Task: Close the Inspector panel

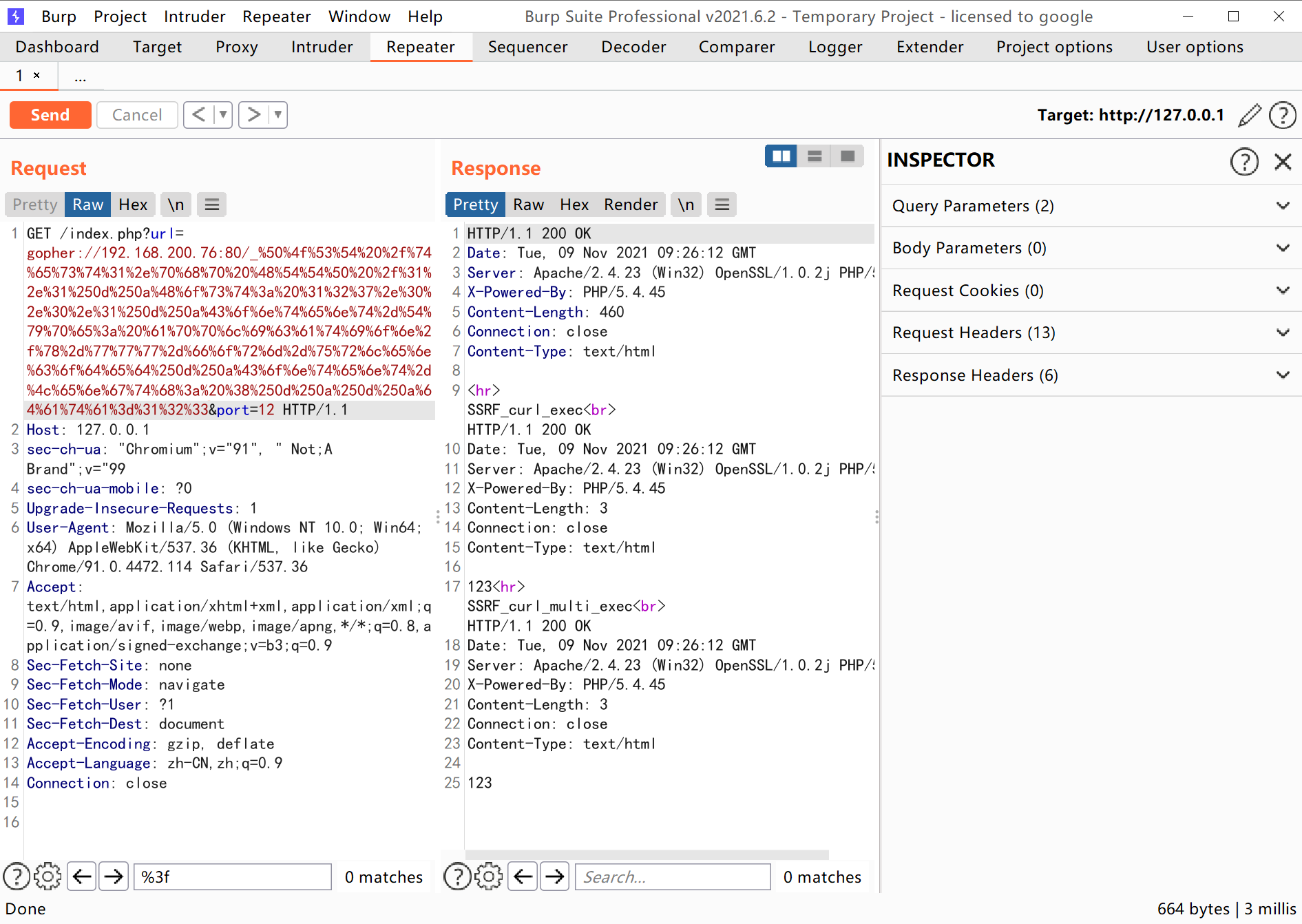Action: 1283,162
